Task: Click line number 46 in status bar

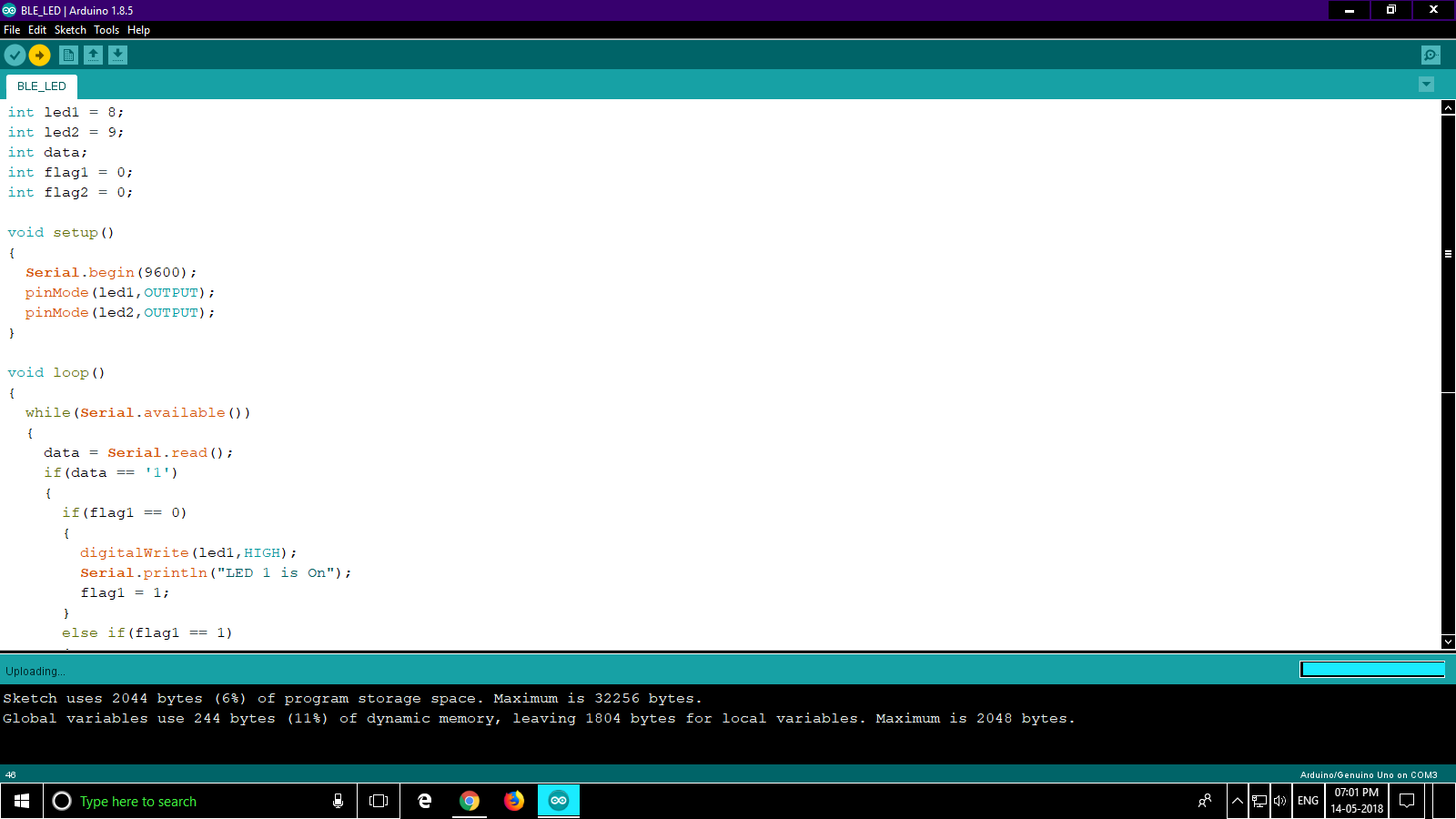Action: [x=11, y=775]
